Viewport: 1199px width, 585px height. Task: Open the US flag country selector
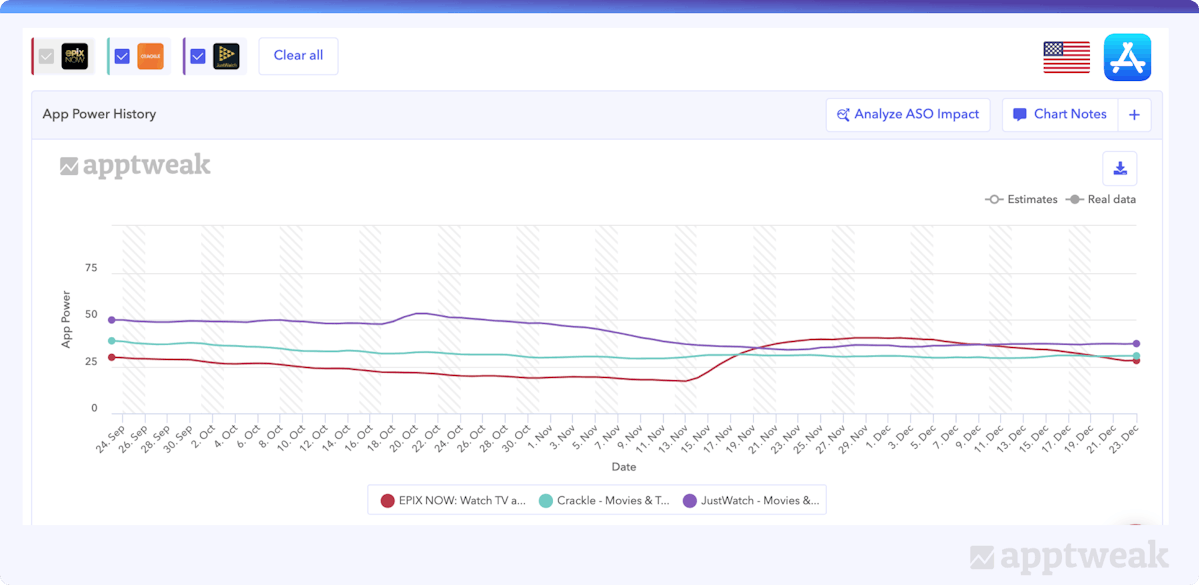tap(1066, 57)
